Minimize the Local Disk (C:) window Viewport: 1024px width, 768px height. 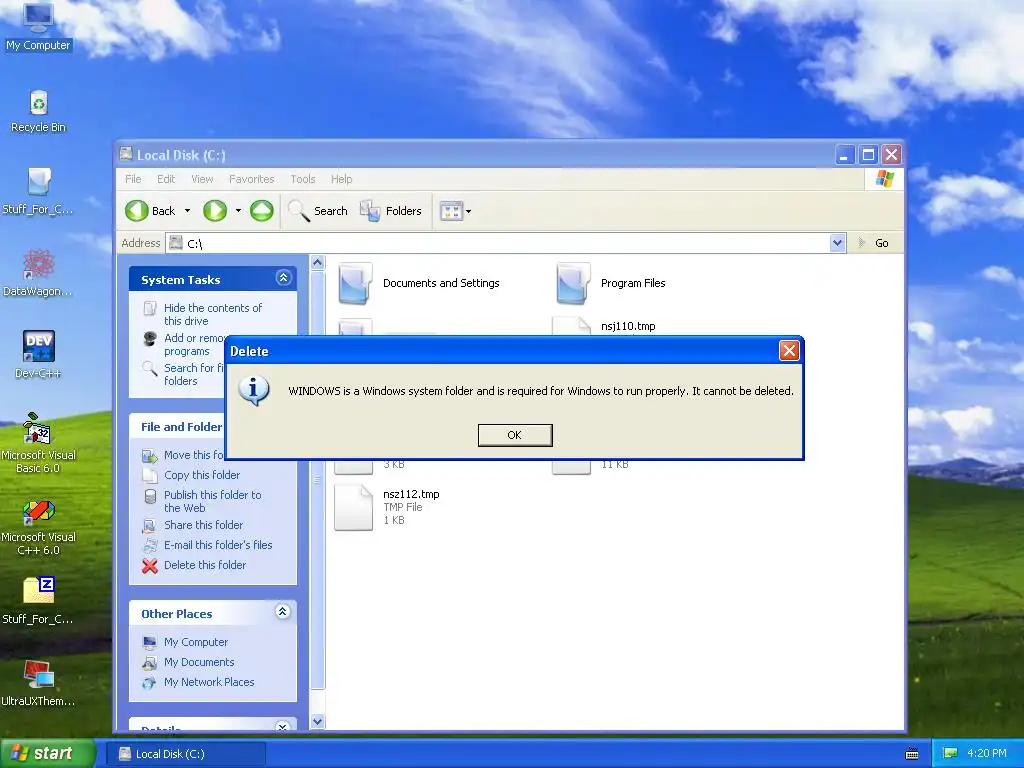point(845,155)
